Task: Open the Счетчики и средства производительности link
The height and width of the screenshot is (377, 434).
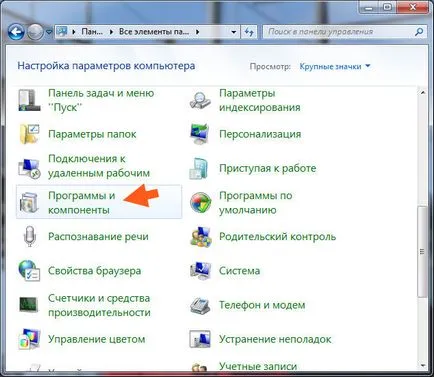Action: (x=99, y=305)
